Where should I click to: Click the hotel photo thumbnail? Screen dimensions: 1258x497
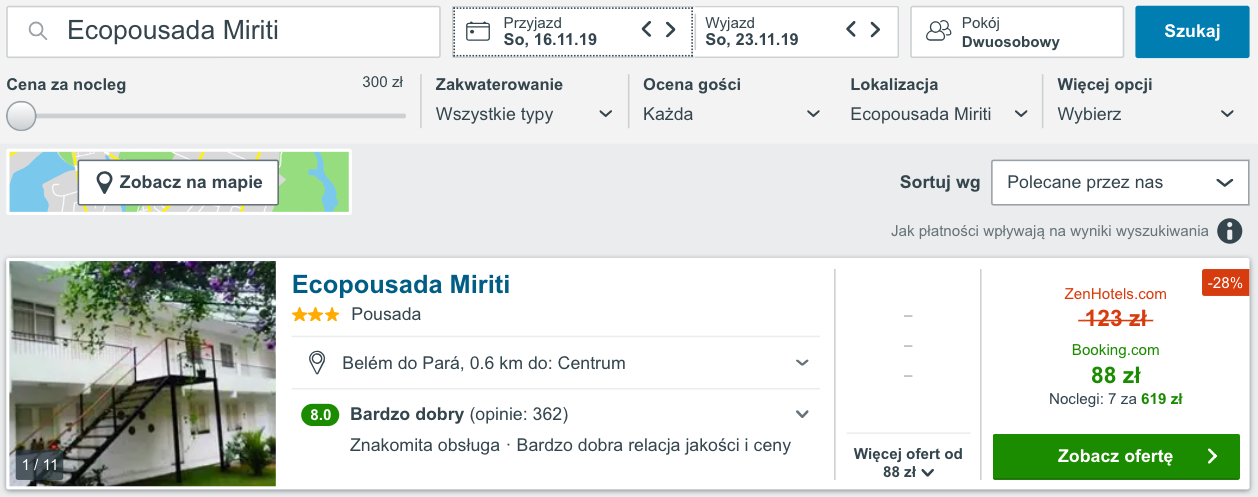click(143, 374)
